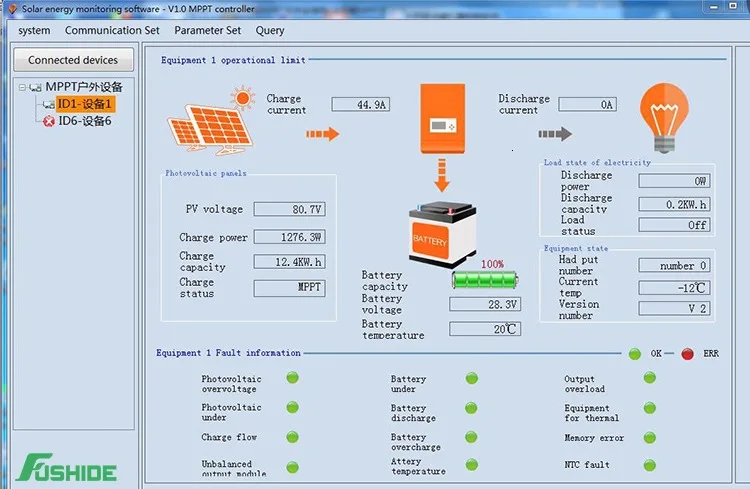Open the Query menu
The width and height of the screenshot is (750, 489).
click(x=270, y=31)
